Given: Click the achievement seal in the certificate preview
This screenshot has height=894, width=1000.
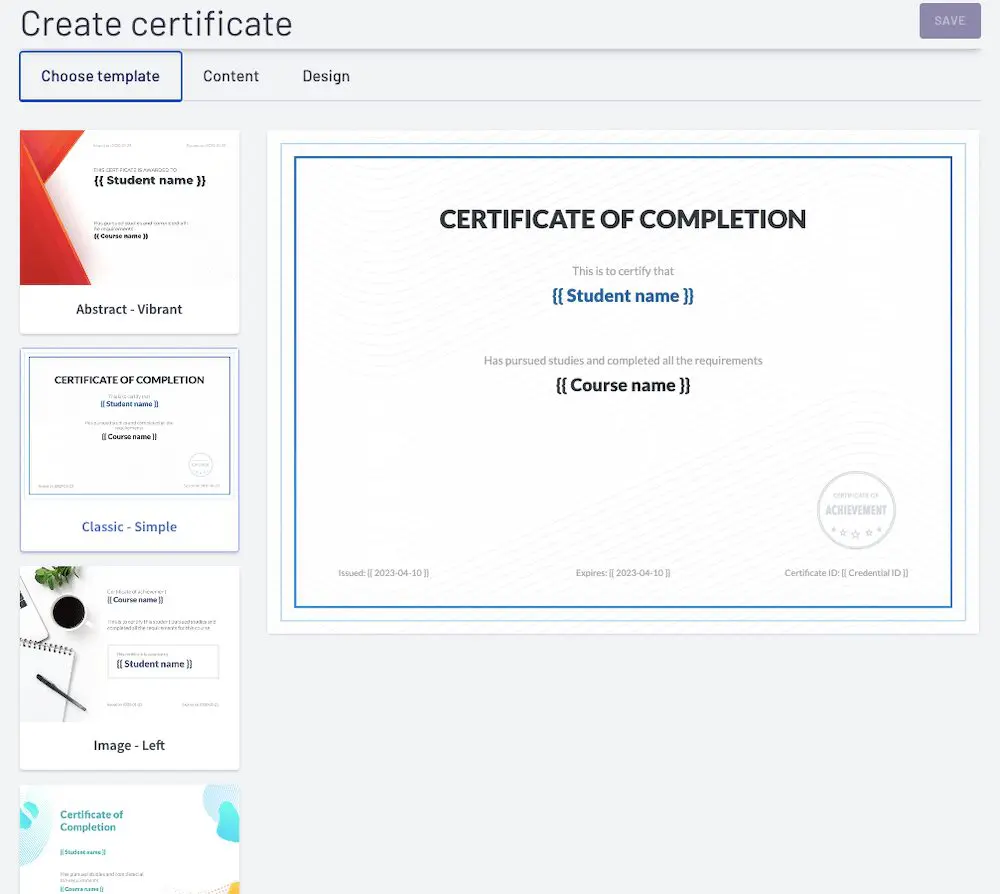Looking at the screenshot, I should (x=856, y=510).
